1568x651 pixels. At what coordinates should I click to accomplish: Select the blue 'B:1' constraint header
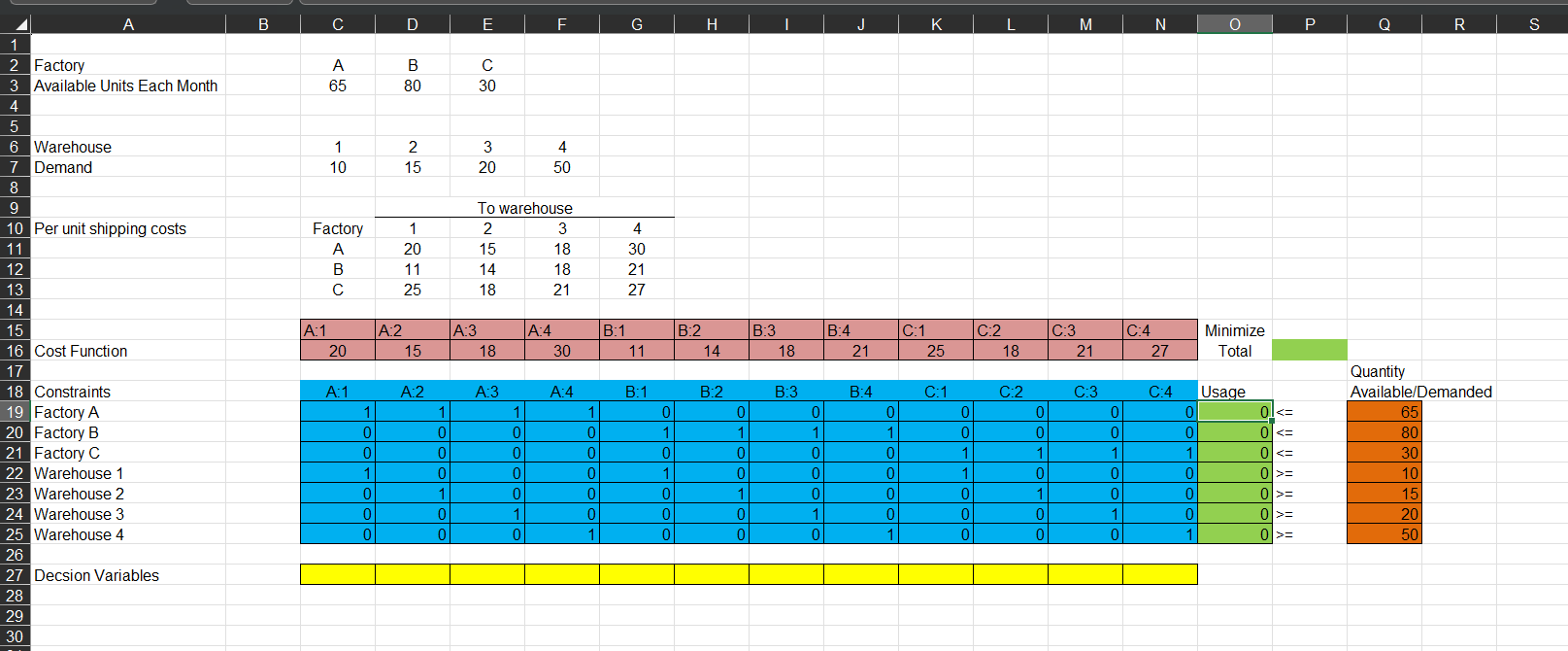coord(637,392)
